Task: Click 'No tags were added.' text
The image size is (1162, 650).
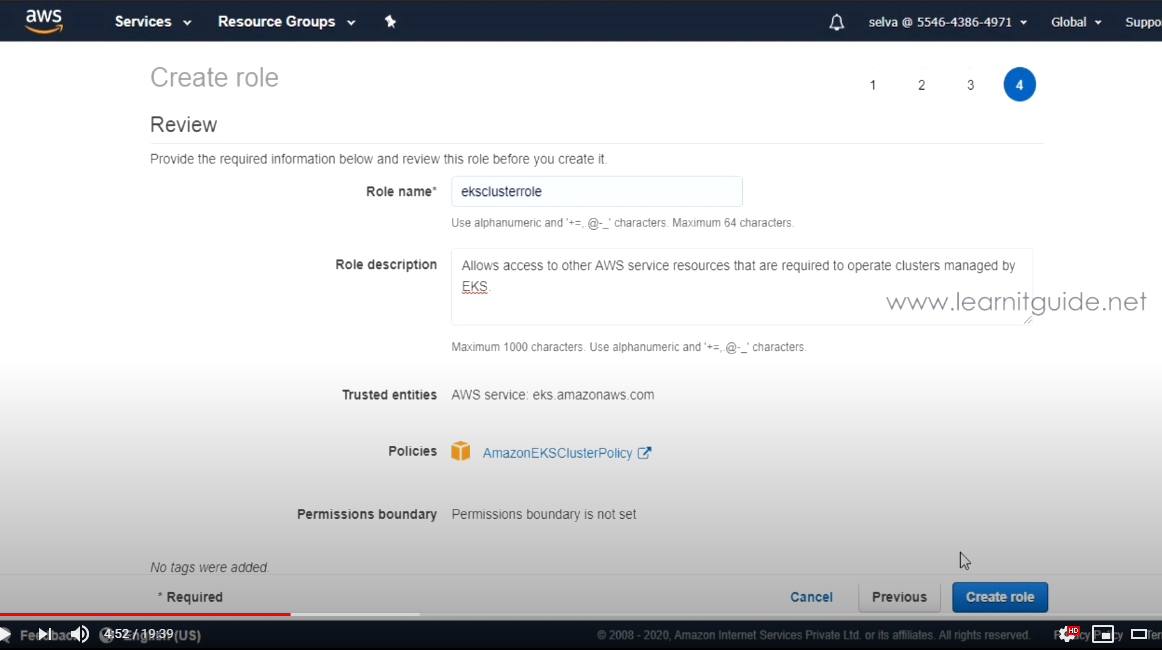Action: click(x=210, y=568)
